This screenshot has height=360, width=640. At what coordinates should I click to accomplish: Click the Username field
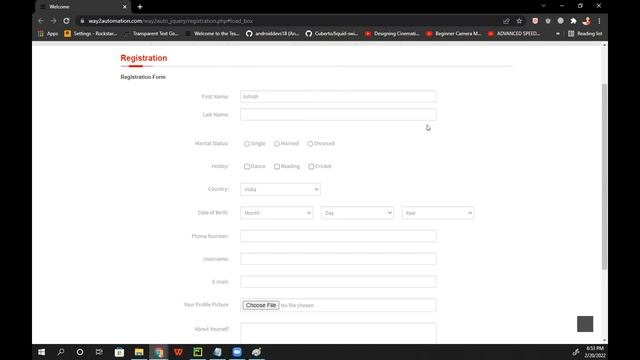[x=338, y=259]
